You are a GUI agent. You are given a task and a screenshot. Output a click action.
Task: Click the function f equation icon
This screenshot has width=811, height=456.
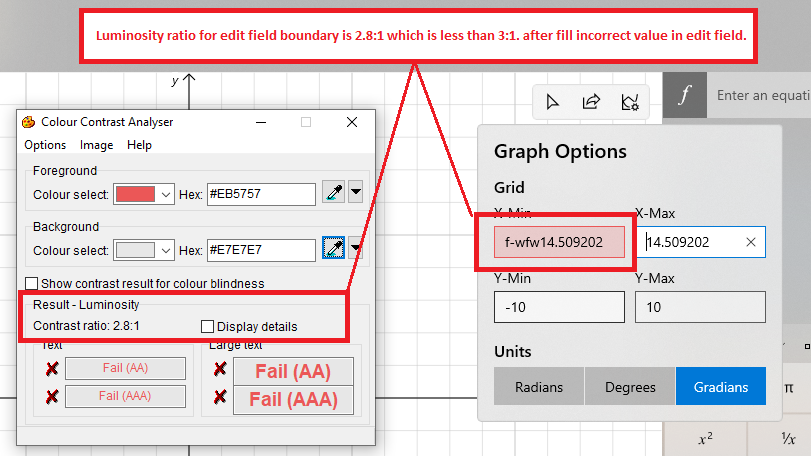tap(685, 95)
